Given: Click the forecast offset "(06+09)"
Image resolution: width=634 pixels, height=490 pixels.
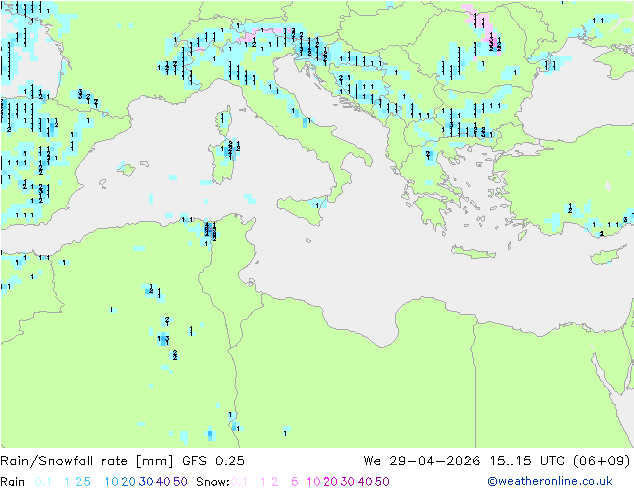Looking at the screenshot, I should (602, 461).
